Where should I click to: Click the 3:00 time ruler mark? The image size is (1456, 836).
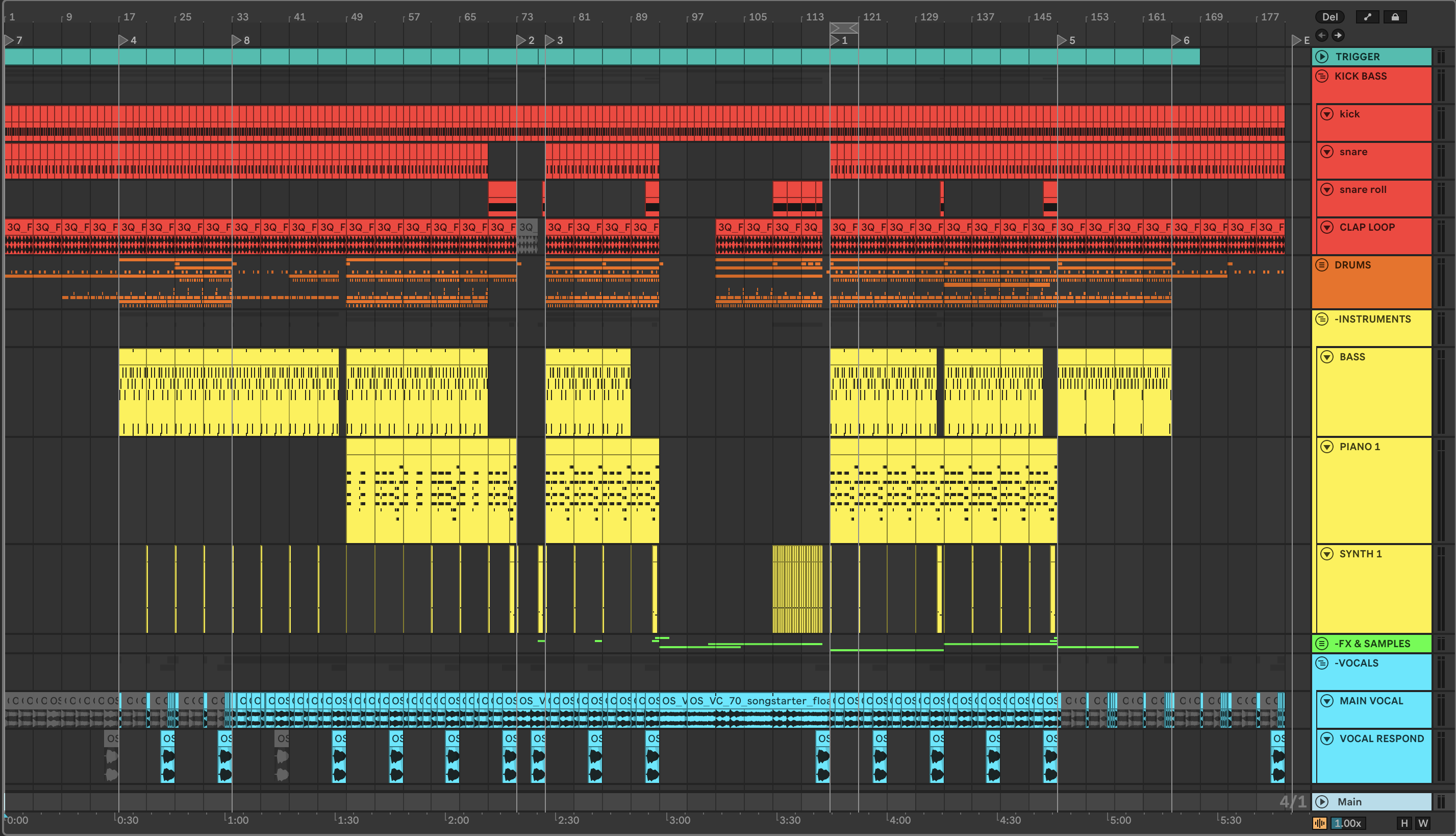[680, 820]
